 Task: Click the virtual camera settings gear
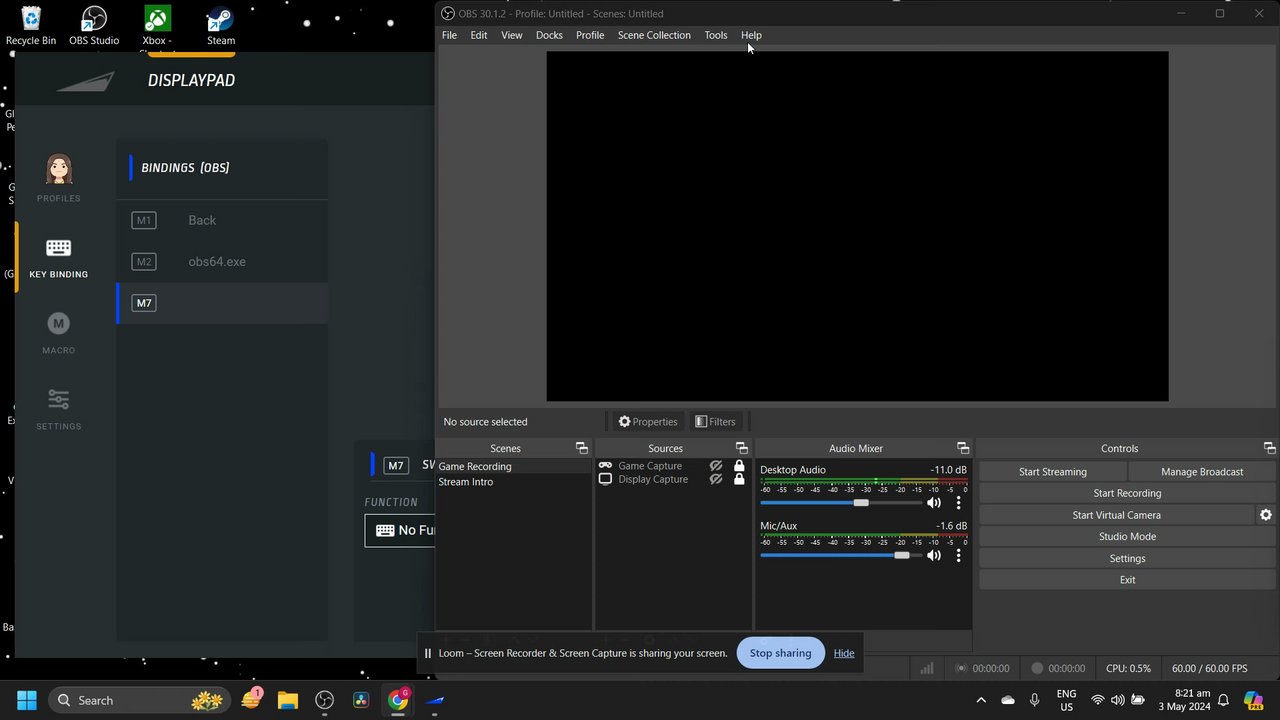click(1266, 515)
